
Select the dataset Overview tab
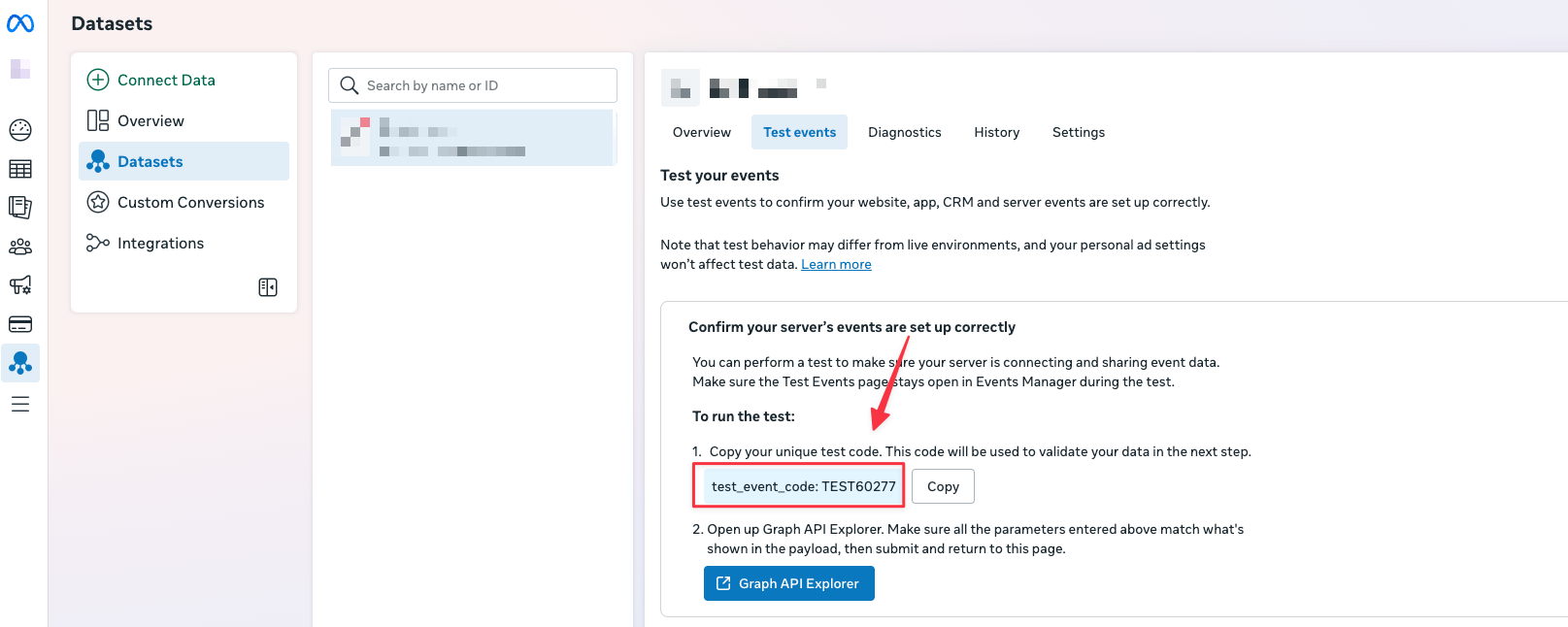click(701, 132)
